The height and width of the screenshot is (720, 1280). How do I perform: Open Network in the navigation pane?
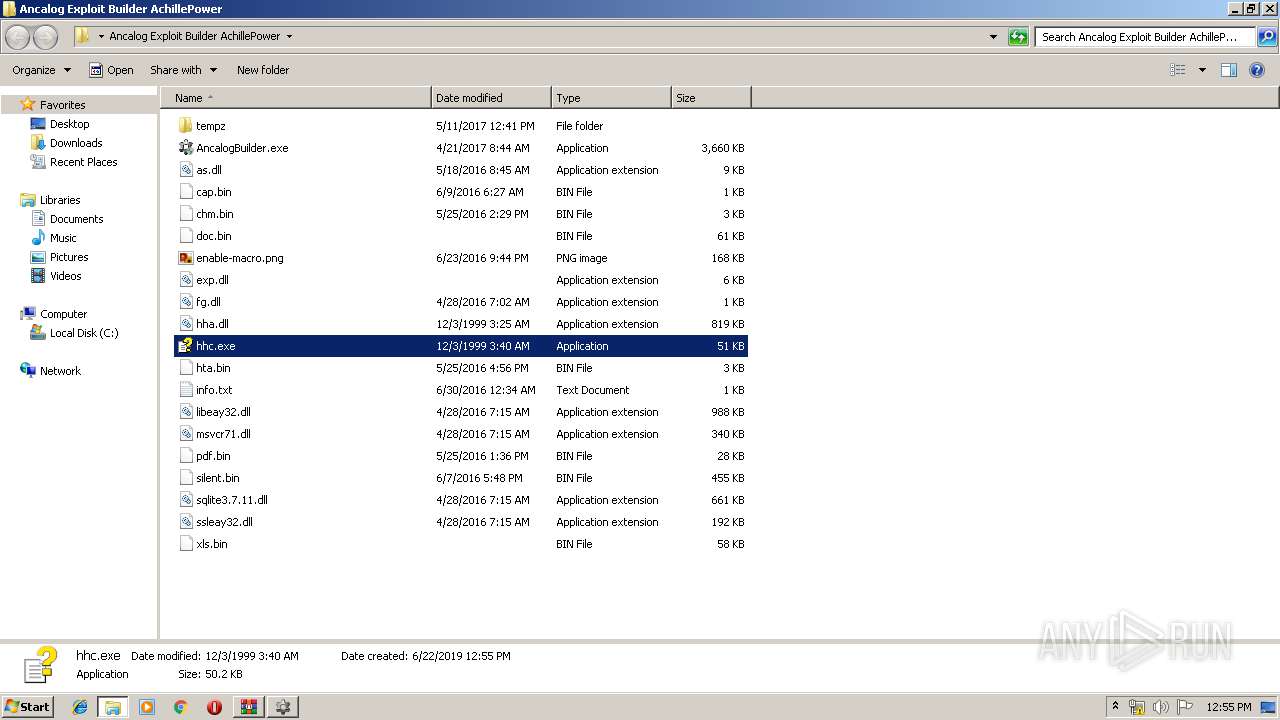[x=60, y=371]
